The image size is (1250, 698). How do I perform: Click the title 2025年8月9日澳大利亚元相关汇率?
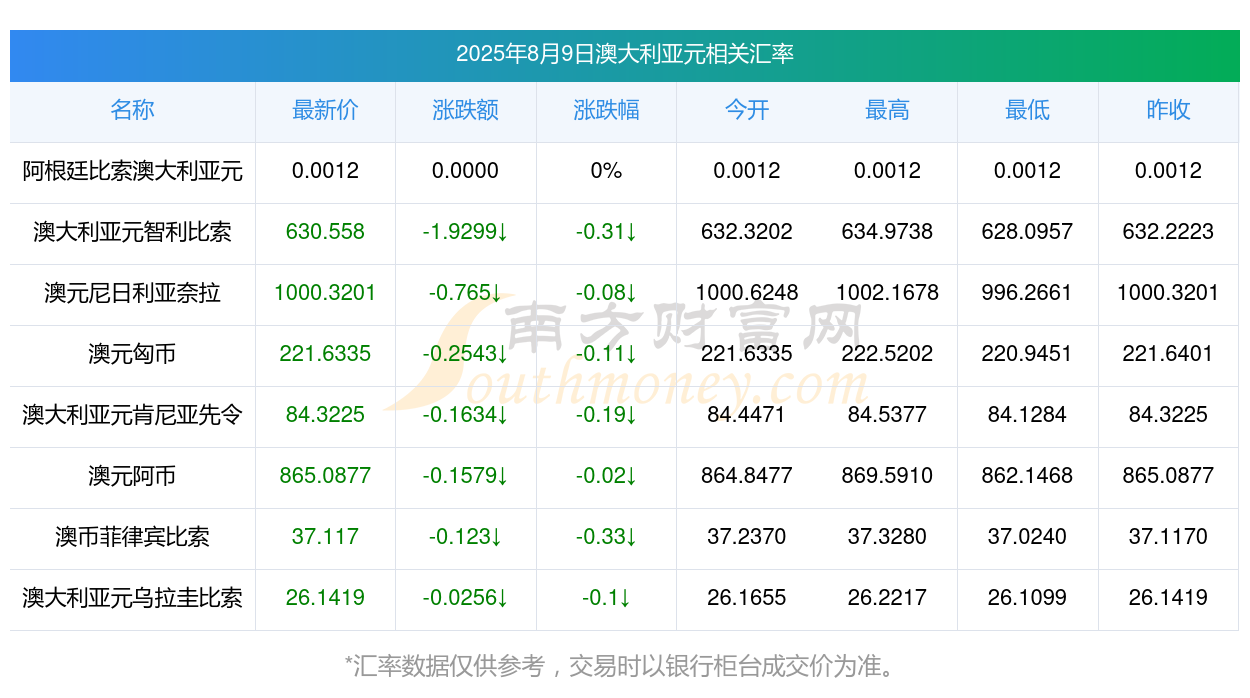pos(625,54)
